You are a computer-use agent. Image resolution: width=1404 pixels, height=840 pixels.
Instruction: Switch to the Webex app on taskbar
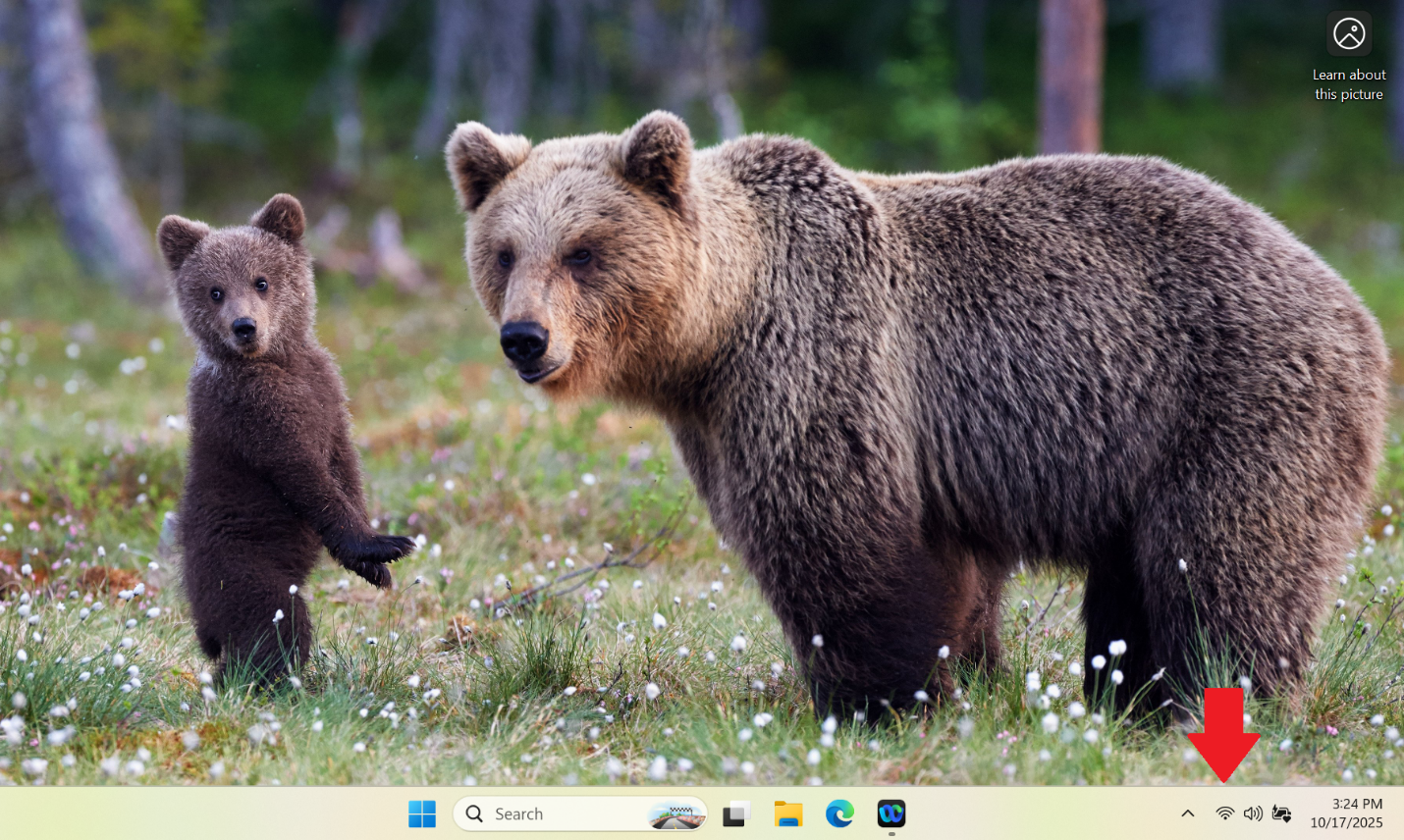click(x=891, y=814)
